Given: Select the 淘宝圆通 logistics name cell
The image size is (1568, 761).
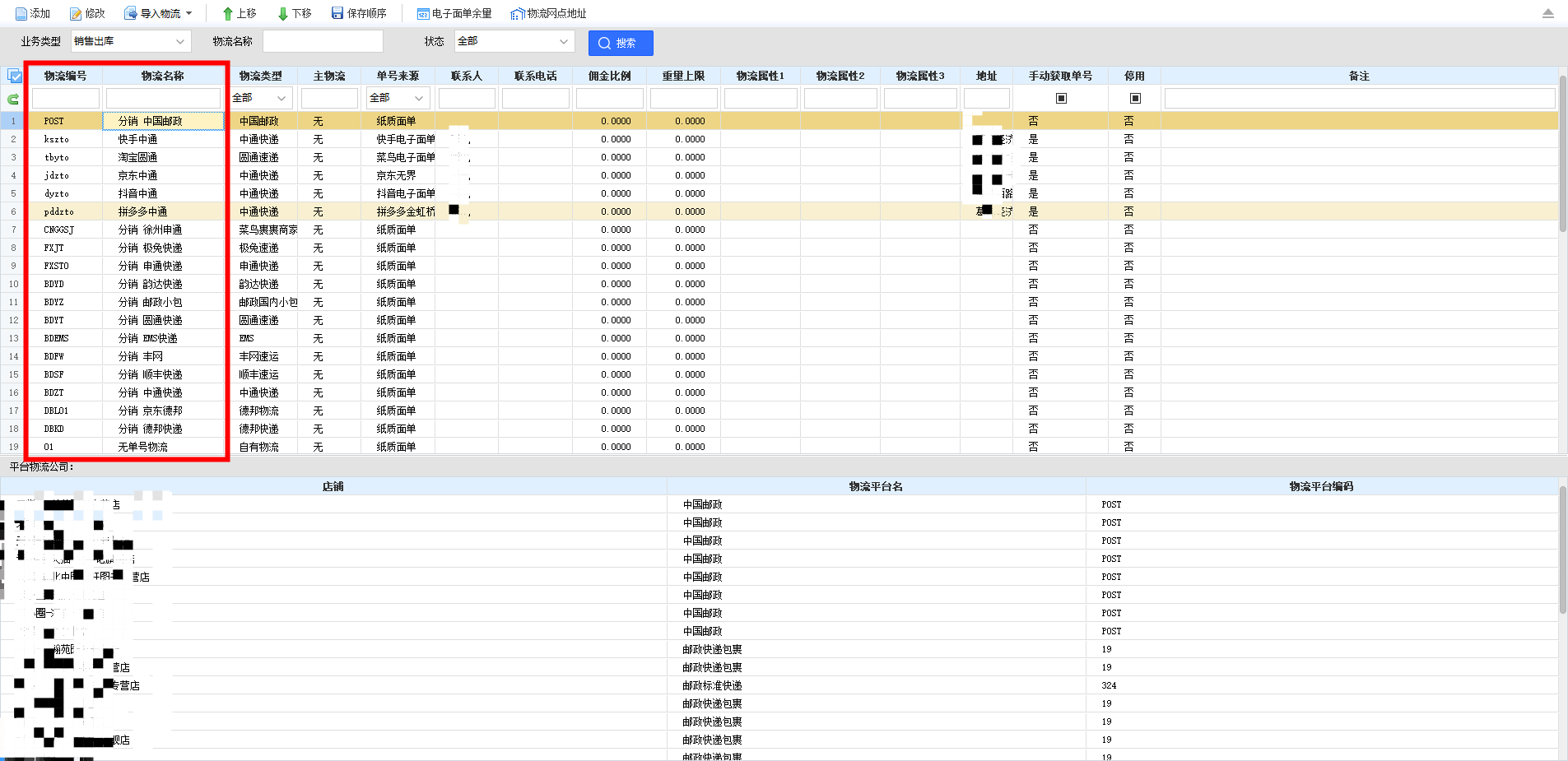Looking at the screenshot, I should point(163,157).
